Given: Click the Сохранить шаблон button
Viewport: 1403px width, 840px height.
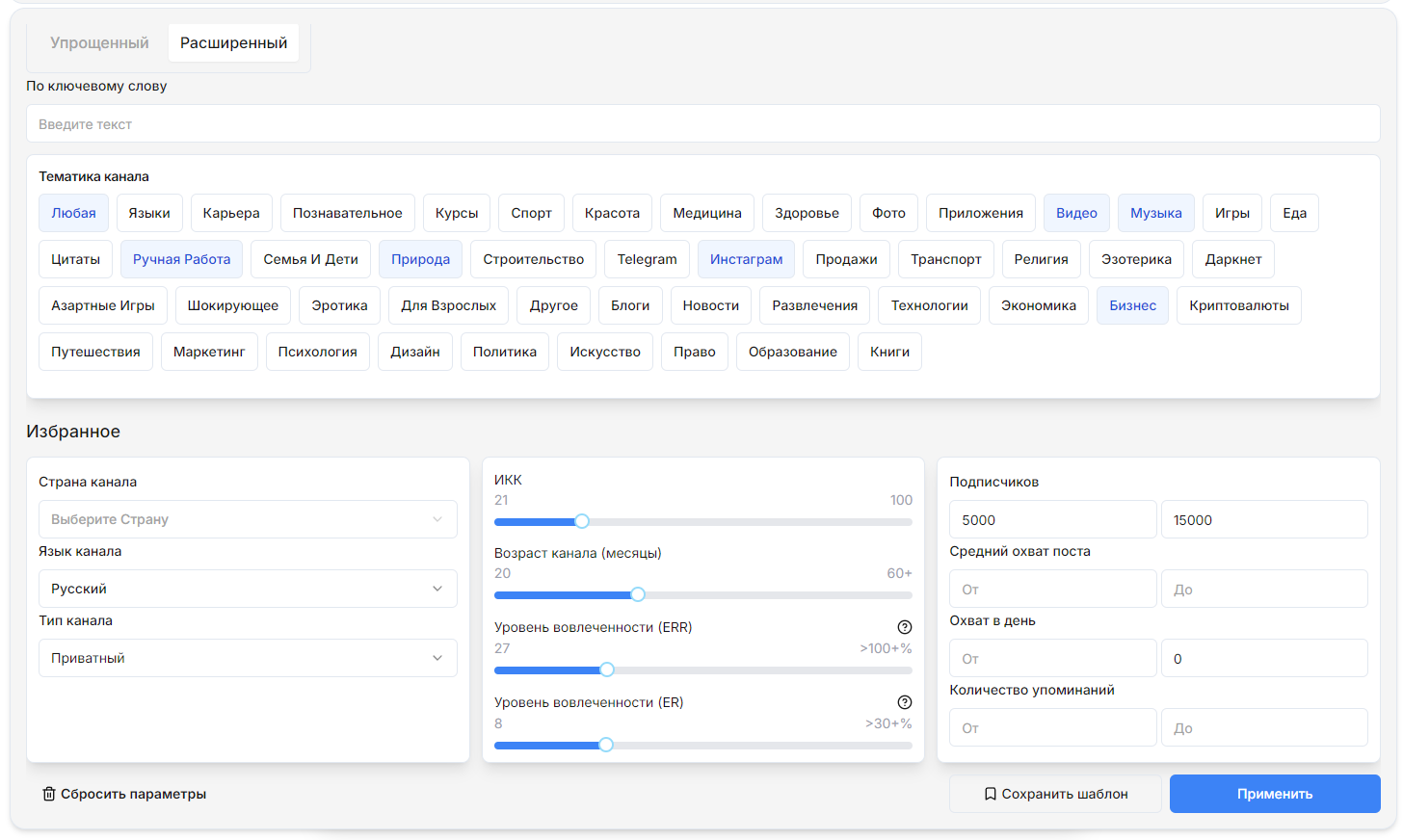Looking at the screenshot, I should tap(1055, 794).
